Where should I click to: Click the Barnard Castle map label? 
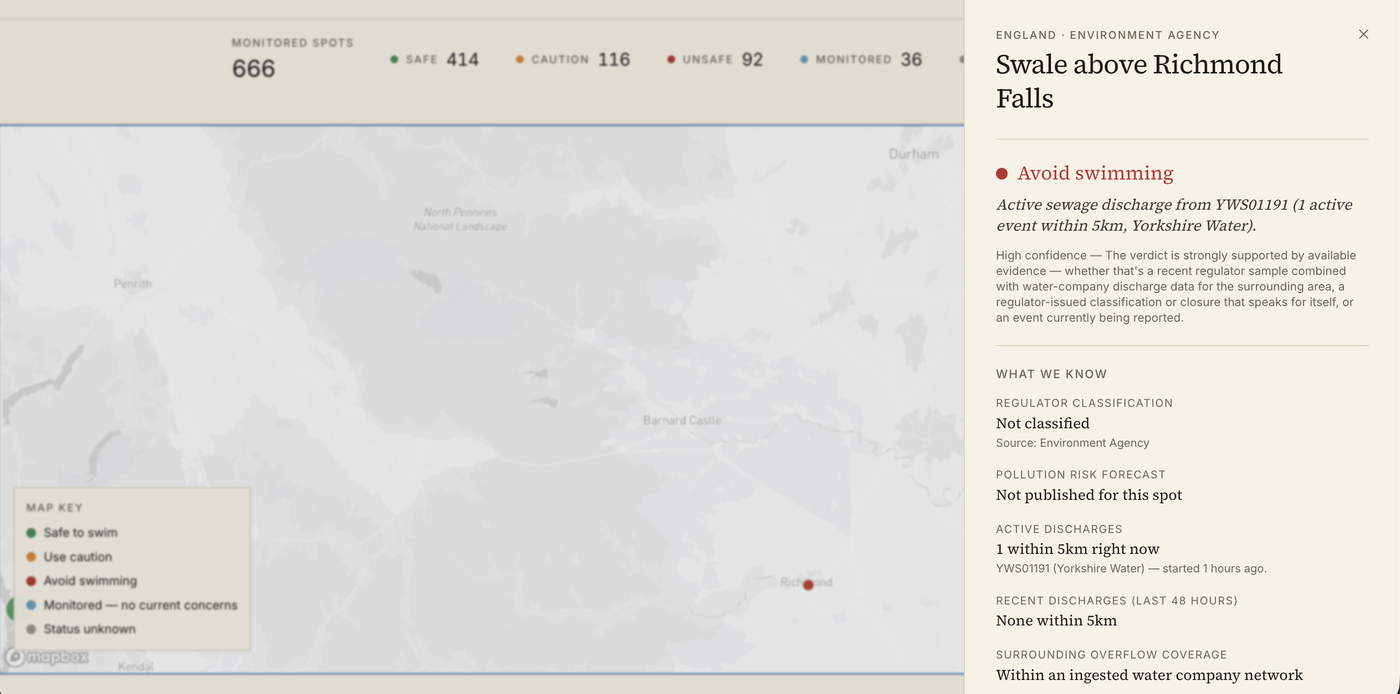pos(682,420)
